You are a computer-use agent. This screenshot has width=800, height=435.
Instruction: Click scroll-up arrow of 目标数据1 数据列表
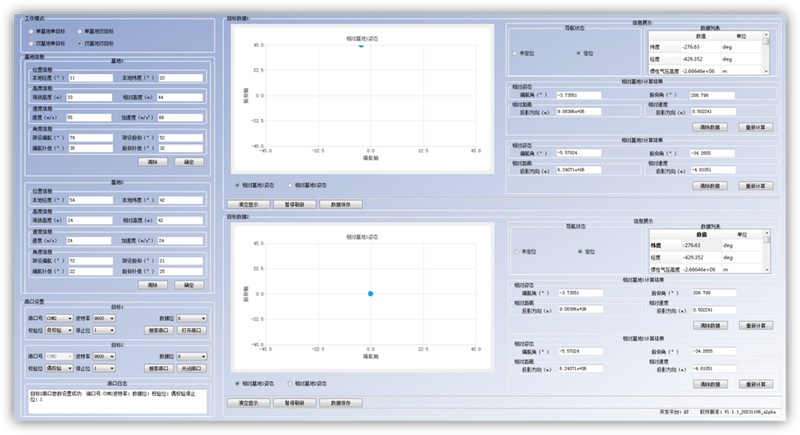766,34
